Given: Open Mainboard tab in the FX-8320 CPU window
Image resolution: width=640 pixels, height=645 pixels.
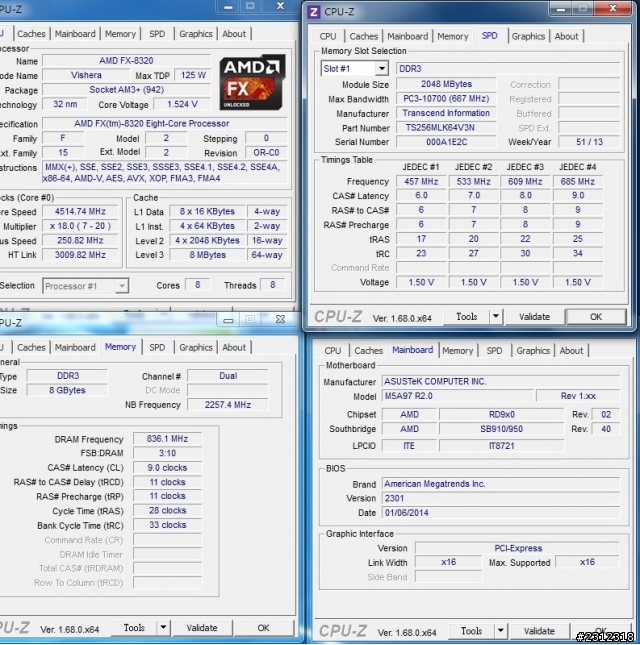Looking at the screenshot, I should [x=75, y=34].
